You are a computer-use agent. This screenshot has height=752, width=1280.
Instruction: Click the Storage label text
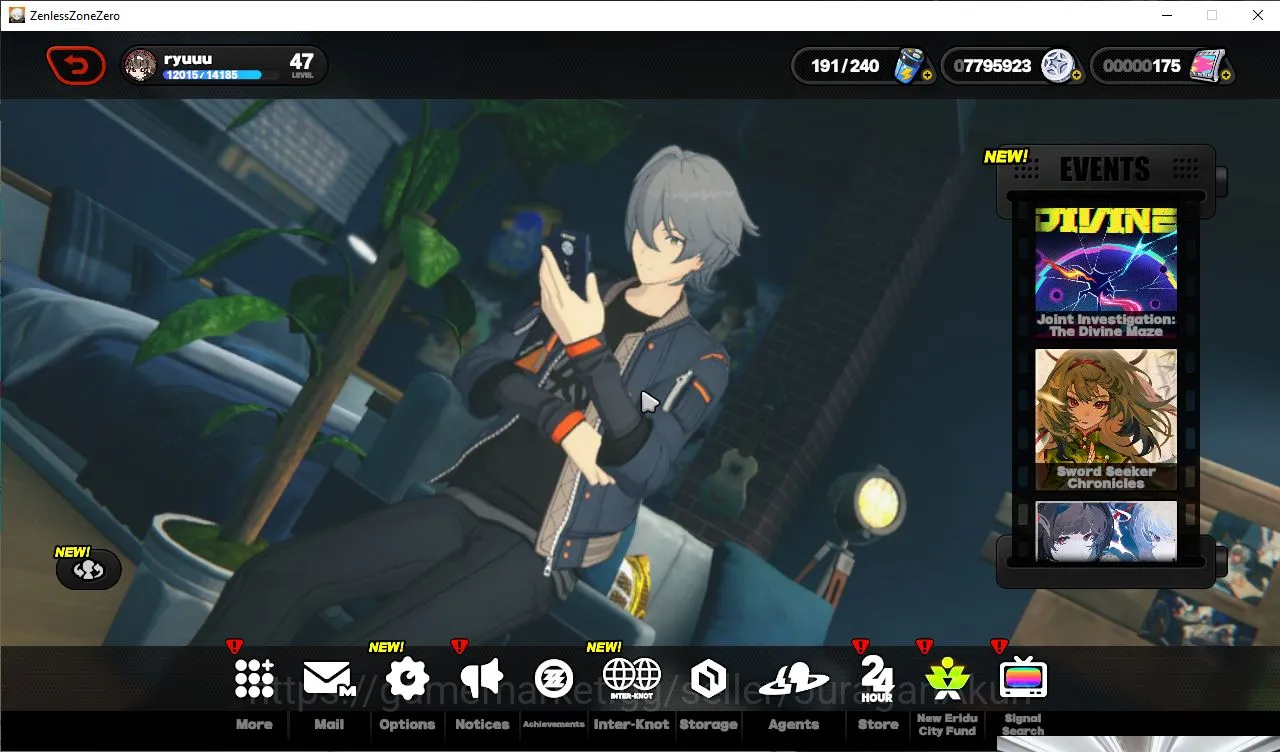(708, 724)
